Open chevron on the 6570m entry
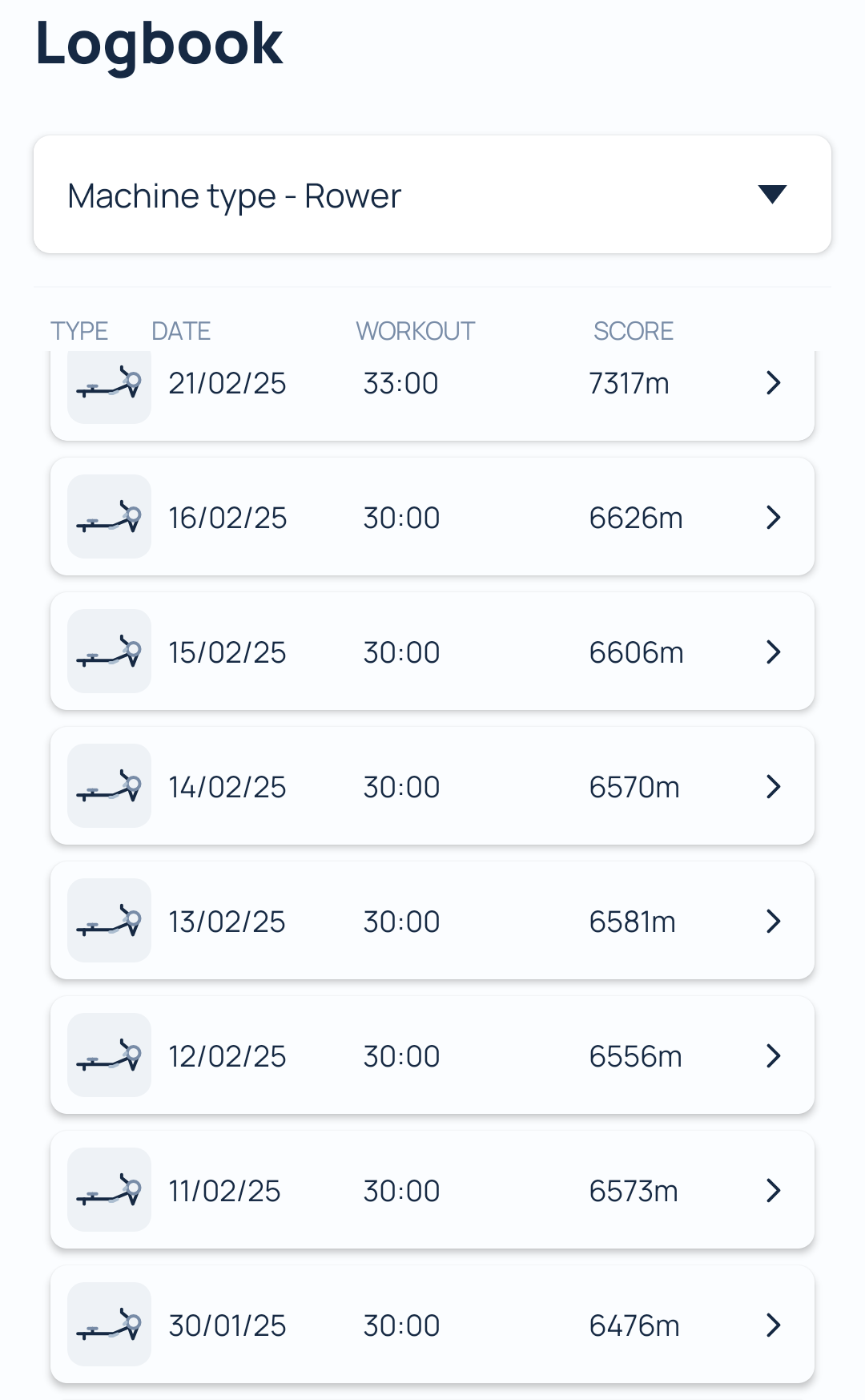 tap(773, 787)
